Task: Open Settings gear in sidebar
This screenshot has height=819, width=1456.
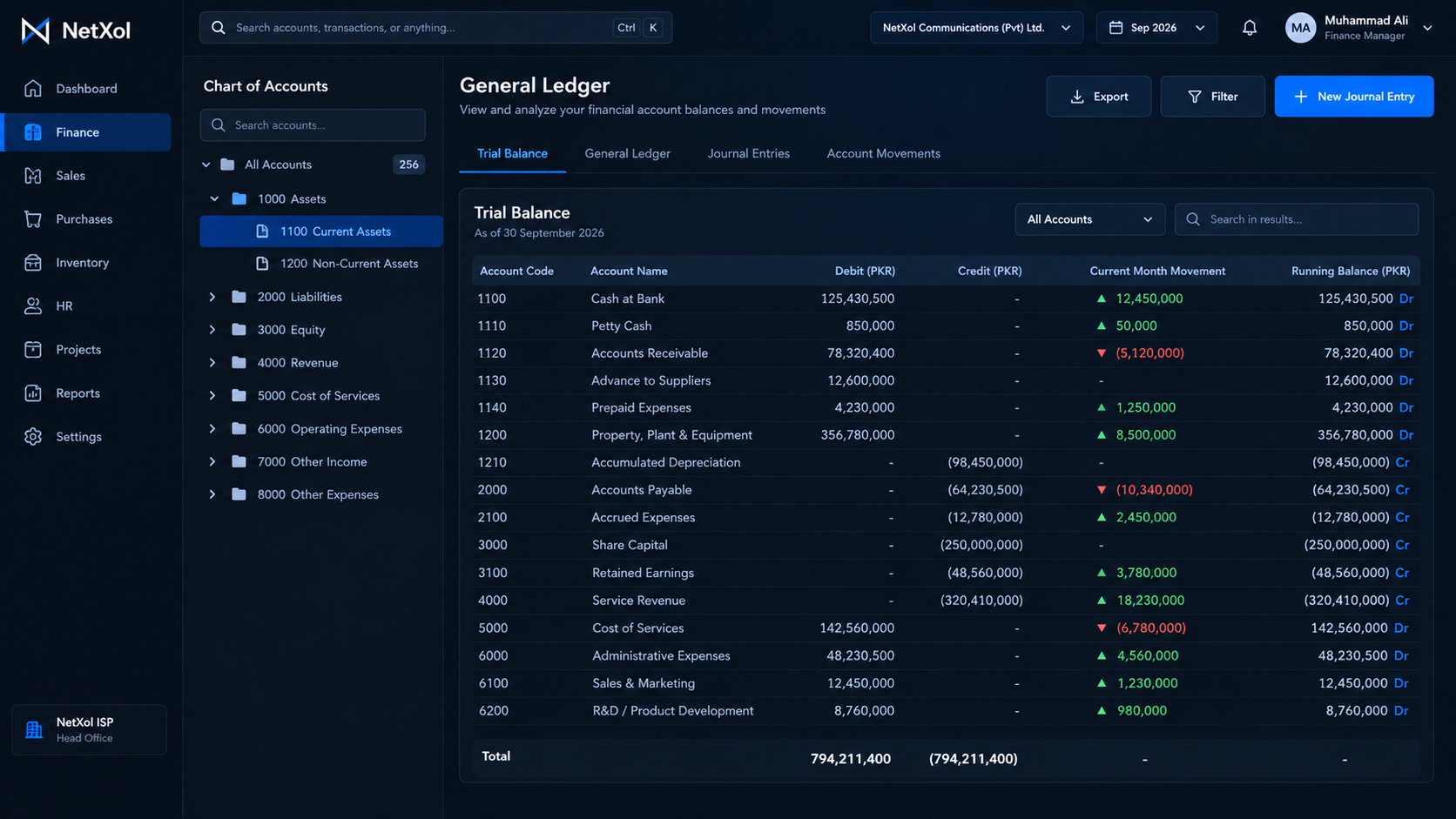Action: pyautogui.click(x=33, y=437)
